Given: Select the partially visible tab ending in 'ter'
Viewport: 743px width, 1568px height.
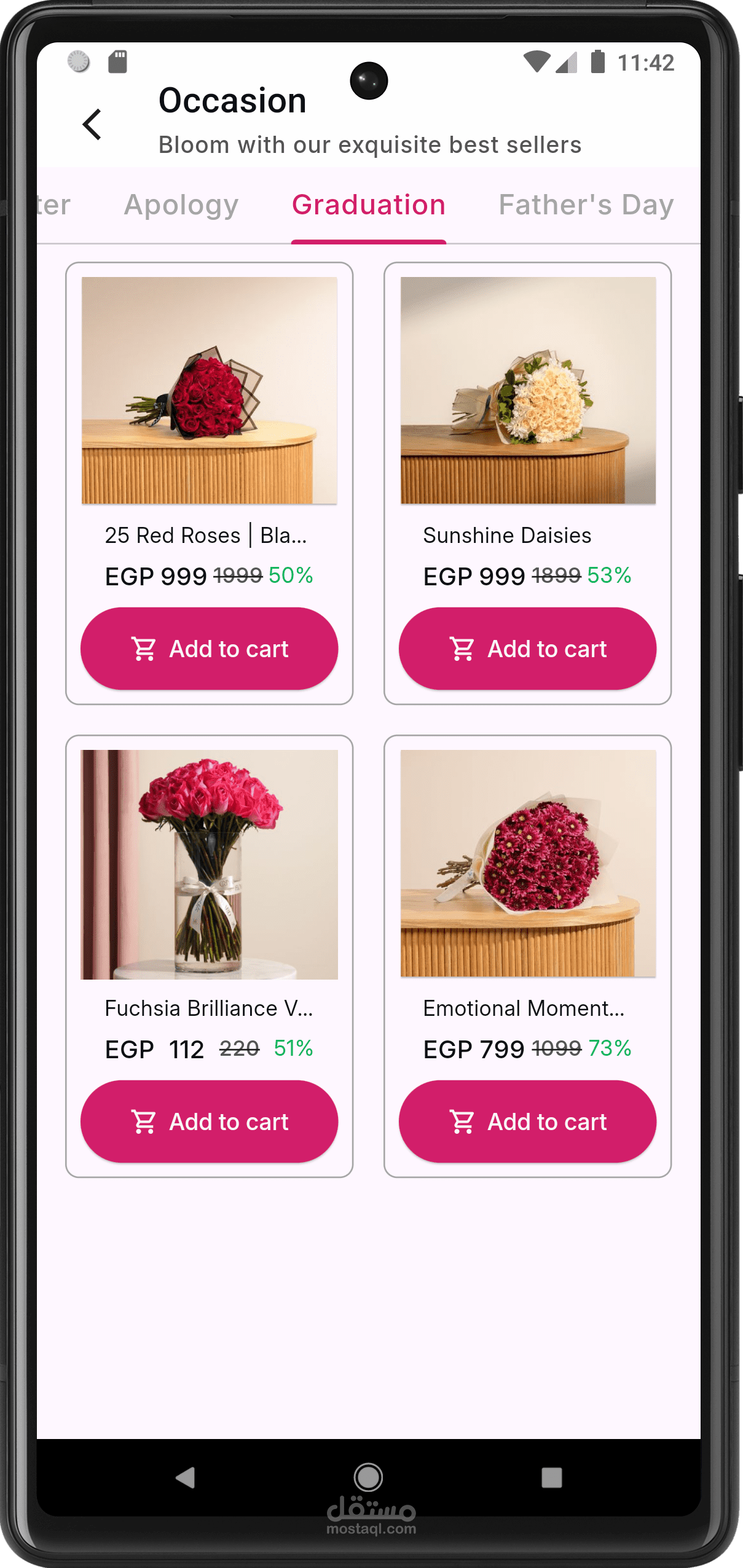Looking at the screenshot, I should pyautogui.click(x=54, y=205).
